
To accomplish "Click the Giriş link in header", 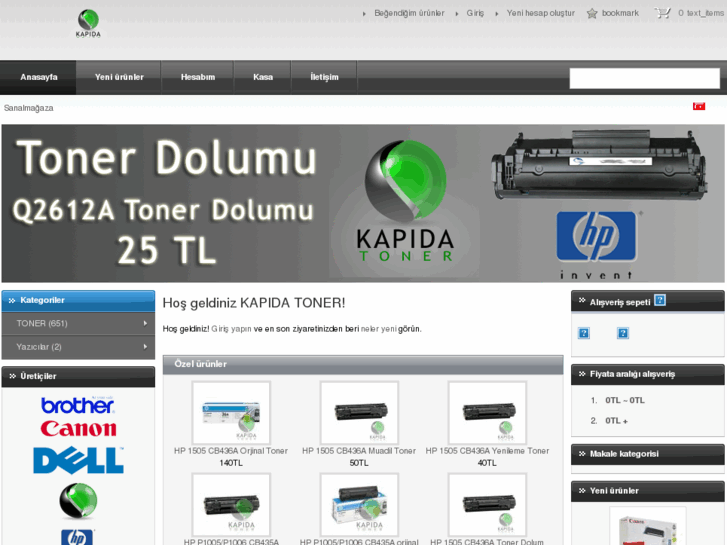I will (475, 13).
